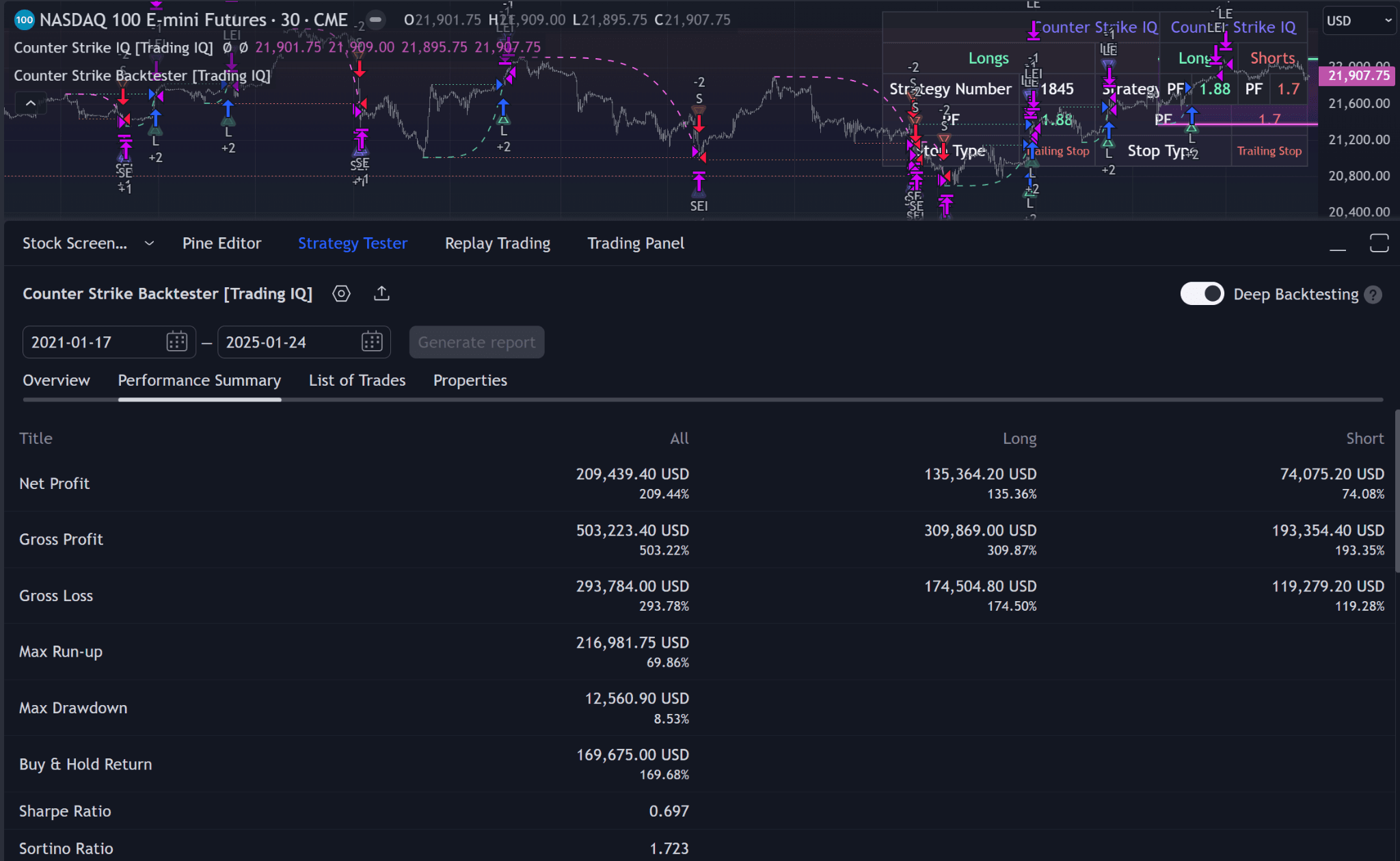Image resolution: width=1400 pixels, height=861 pixels.
Task: Click the Sharpe Ratio value 0.697
Action: click(x=669, y=811)
